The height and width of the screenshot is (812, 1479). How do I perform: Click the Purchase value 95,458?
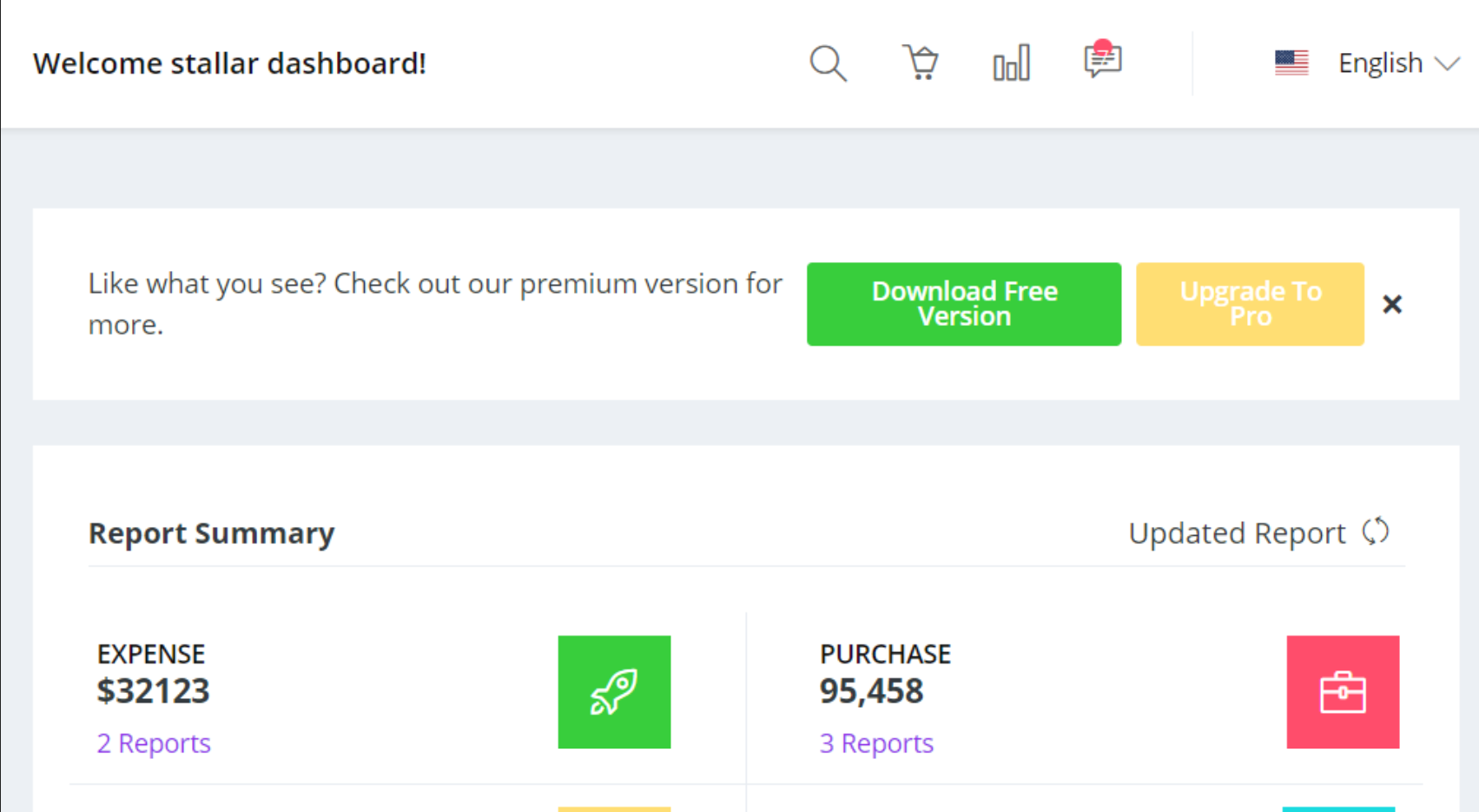pos(871,691)
